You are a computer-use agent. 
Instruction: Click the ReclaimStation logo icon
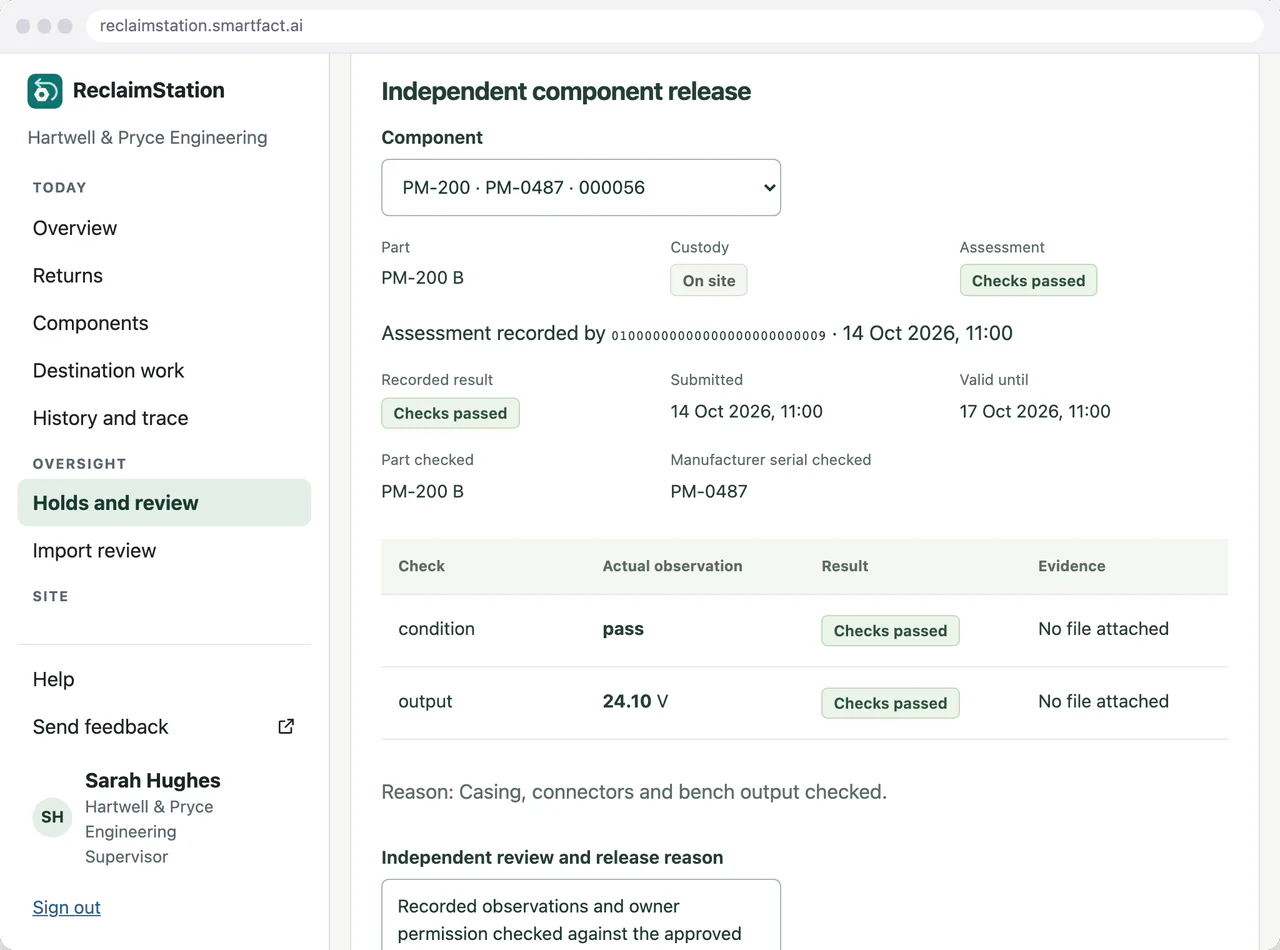(x=45, y=91)
